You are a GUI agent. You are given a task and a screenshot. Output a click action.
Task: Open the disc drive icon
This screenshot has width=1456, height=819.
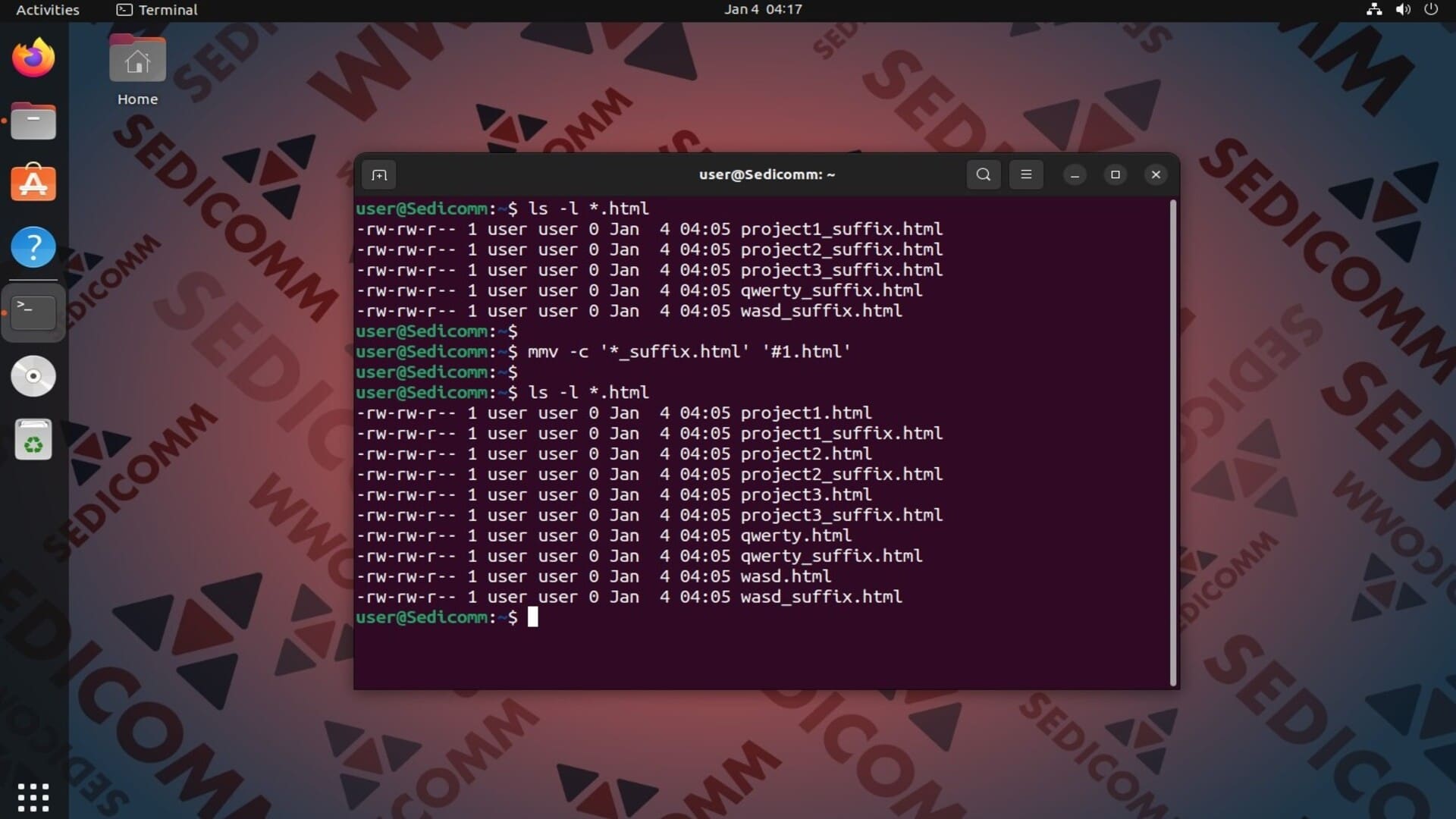tap(33, 376)
